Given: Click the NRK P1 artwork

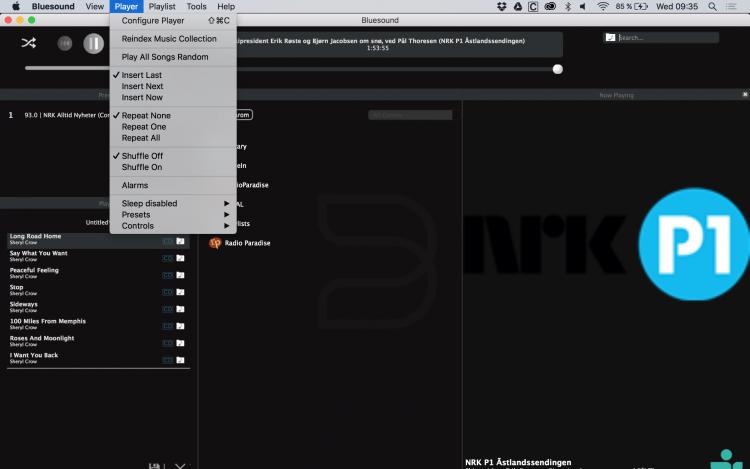Looking at the screenshot, I should (x=606, y=244).
